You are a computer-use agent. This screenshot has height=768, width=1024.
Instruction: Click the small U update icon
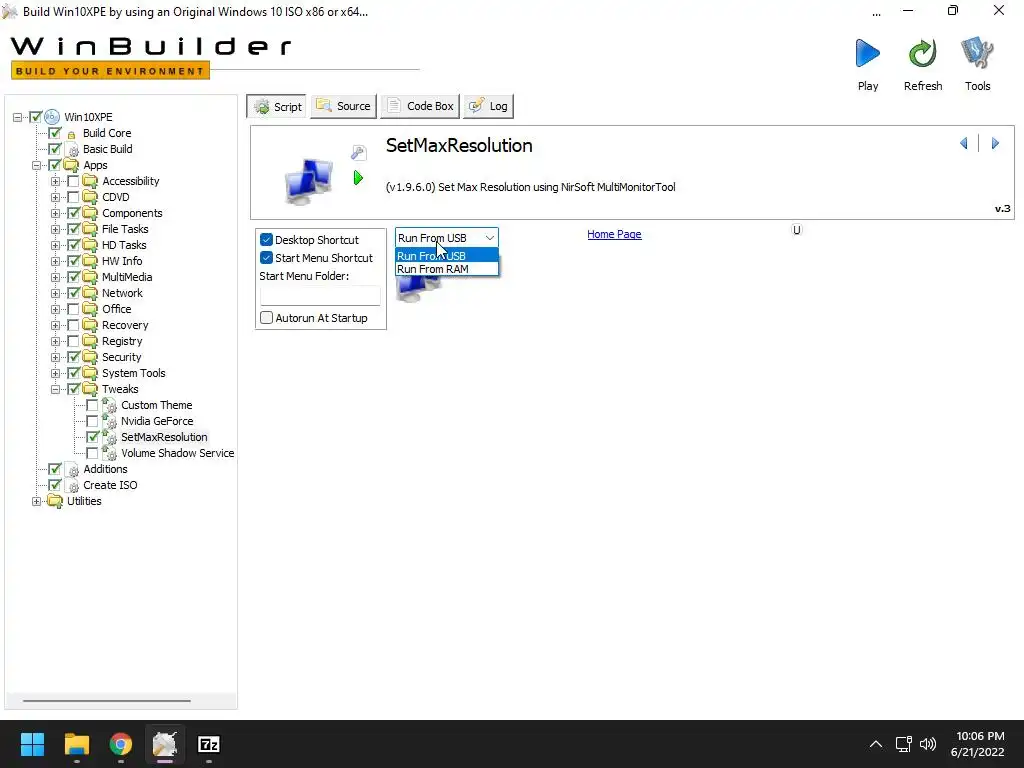pyautogui.click(x=796, y=230)
